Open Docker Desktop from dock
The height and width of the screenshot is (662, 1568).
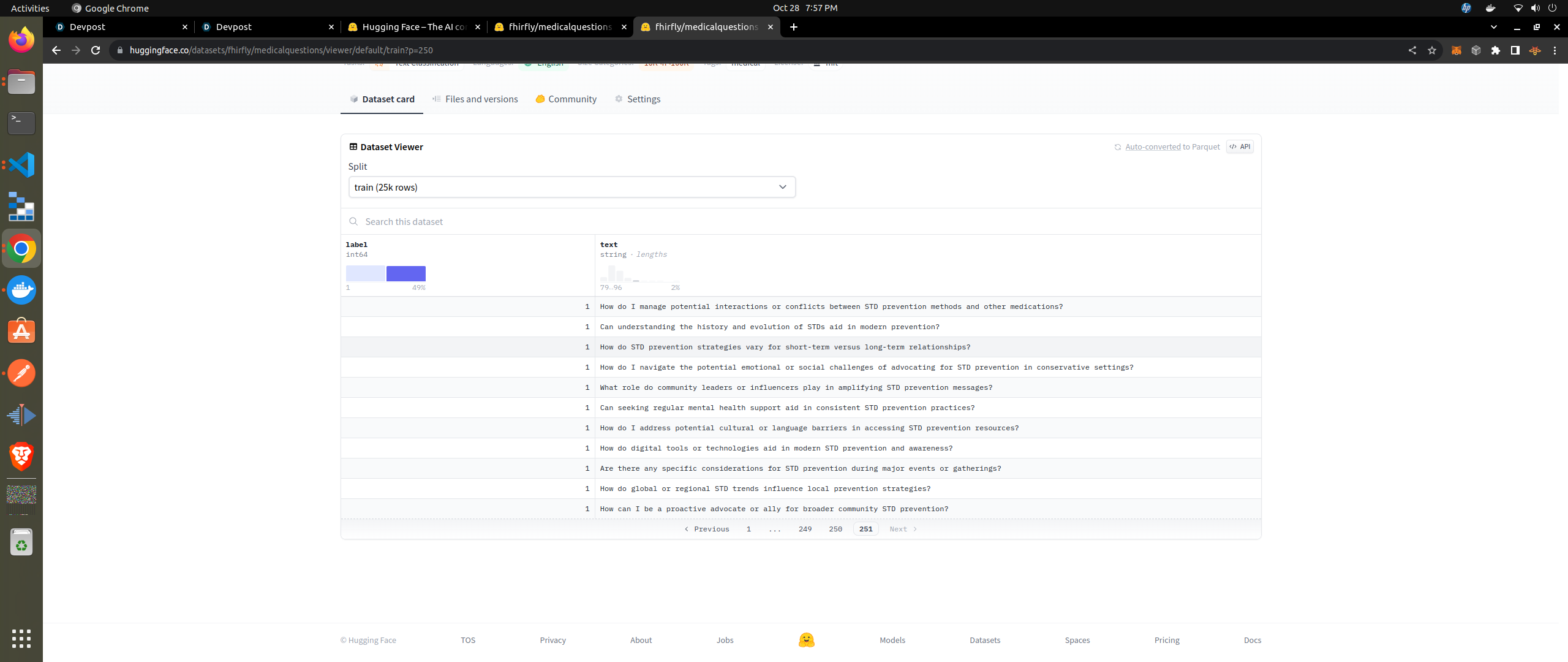[x=21, y=290]
